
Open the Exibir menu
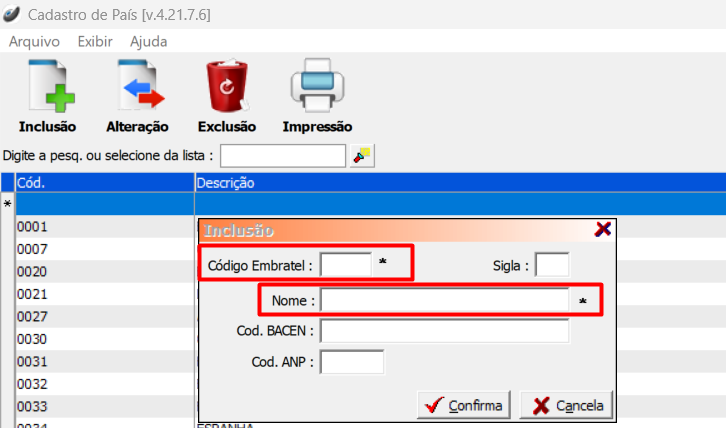pyautogui.click(x=95, y=42)
